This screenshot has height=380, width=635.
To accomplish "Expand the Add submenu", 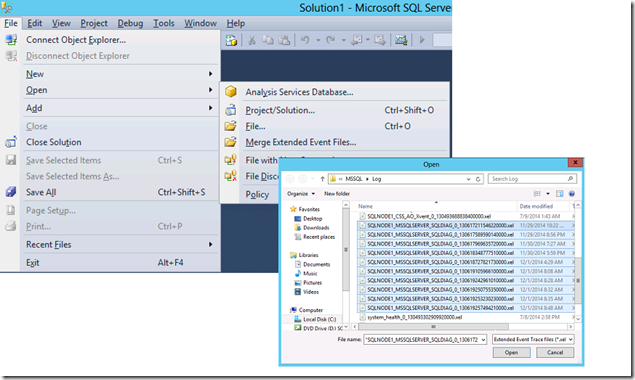I will (210, 108).
